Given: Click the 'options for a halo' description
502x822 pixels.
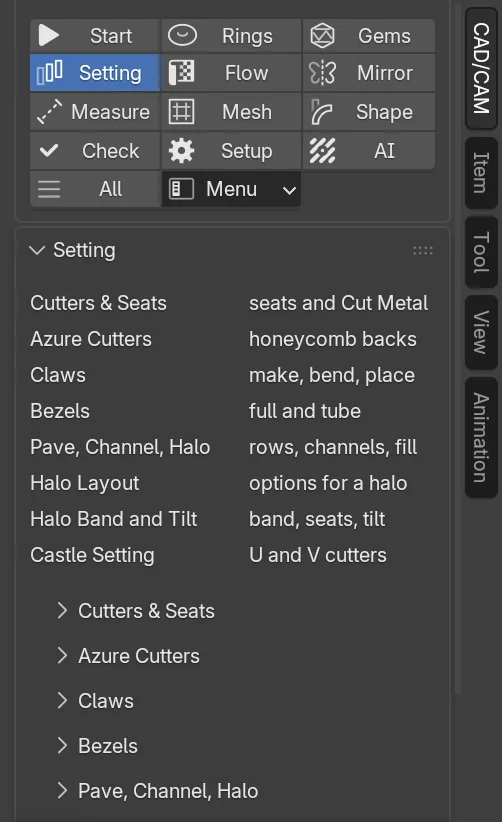Looking at the screenshot, I should pyautogui.click(x=328, y=483).
